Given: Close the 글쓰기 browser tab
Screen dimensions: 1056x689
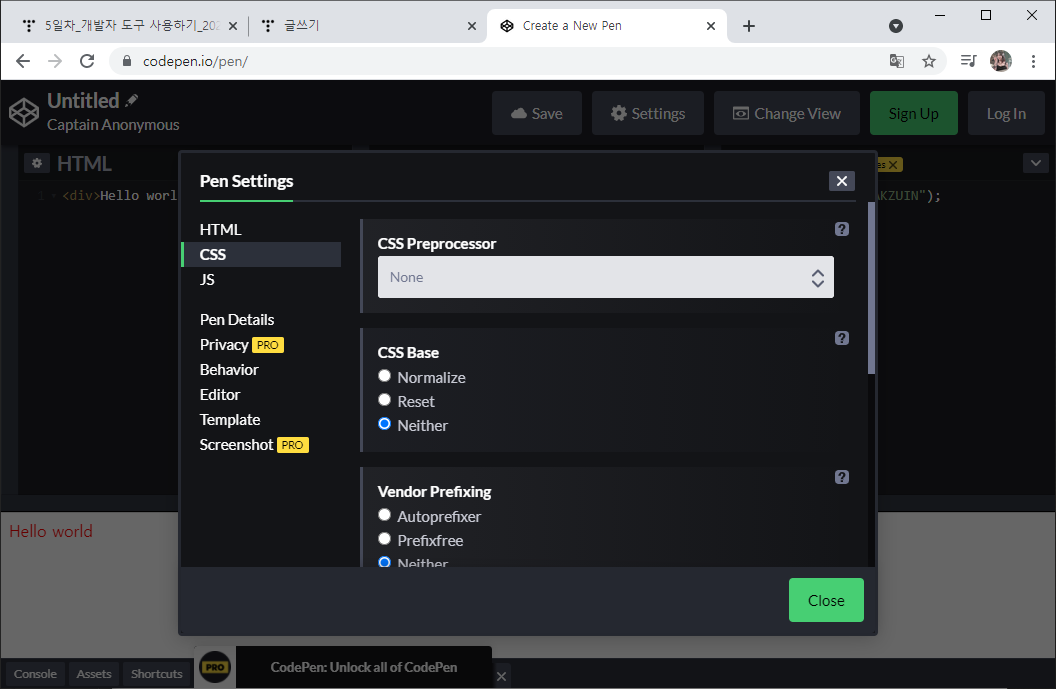Looking at the screenshot, I should click(x=471, y=26).
